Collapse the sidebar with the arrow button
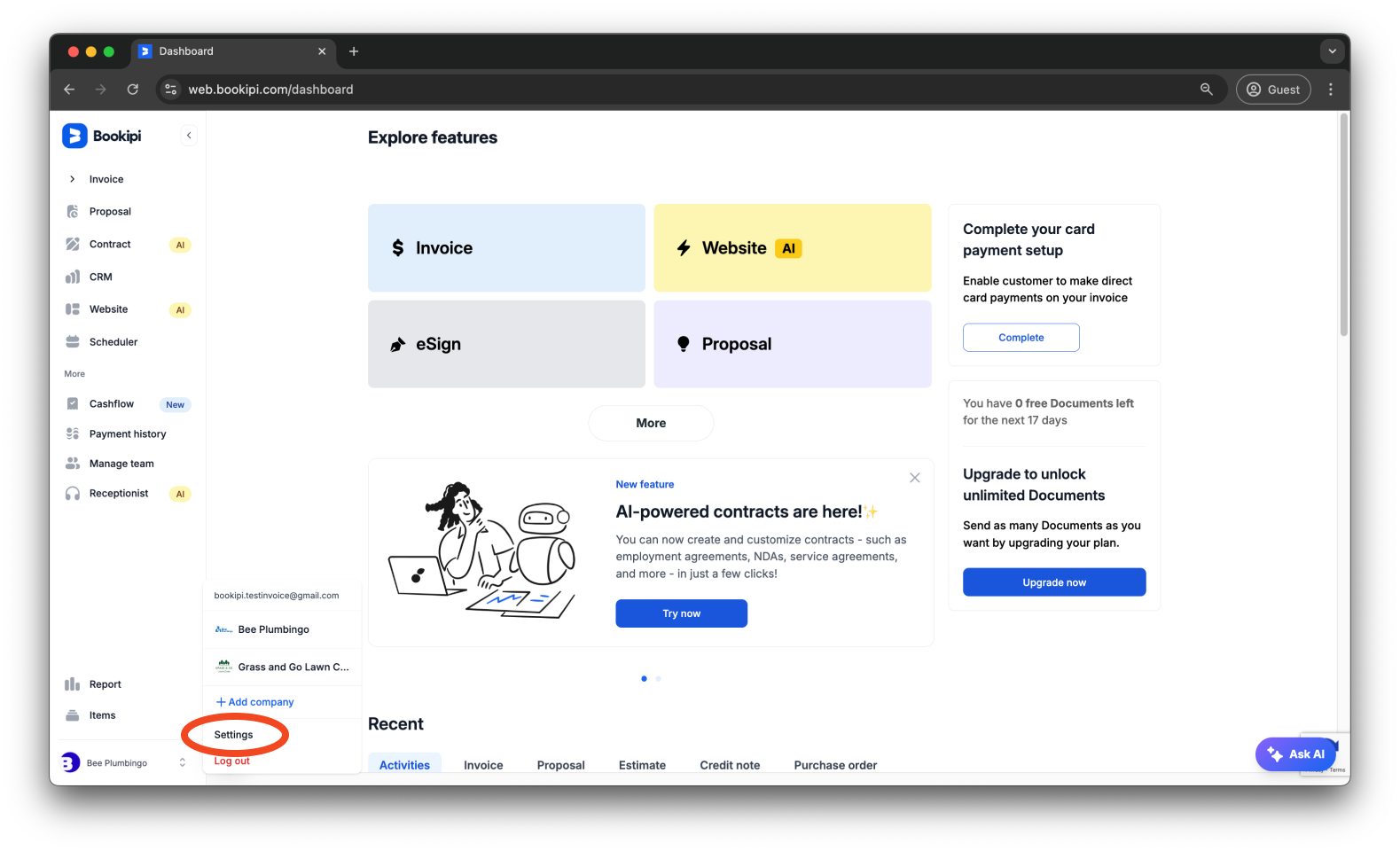Screen dimensions: 1400x851 pyautogui.click(x=189, y=136)
